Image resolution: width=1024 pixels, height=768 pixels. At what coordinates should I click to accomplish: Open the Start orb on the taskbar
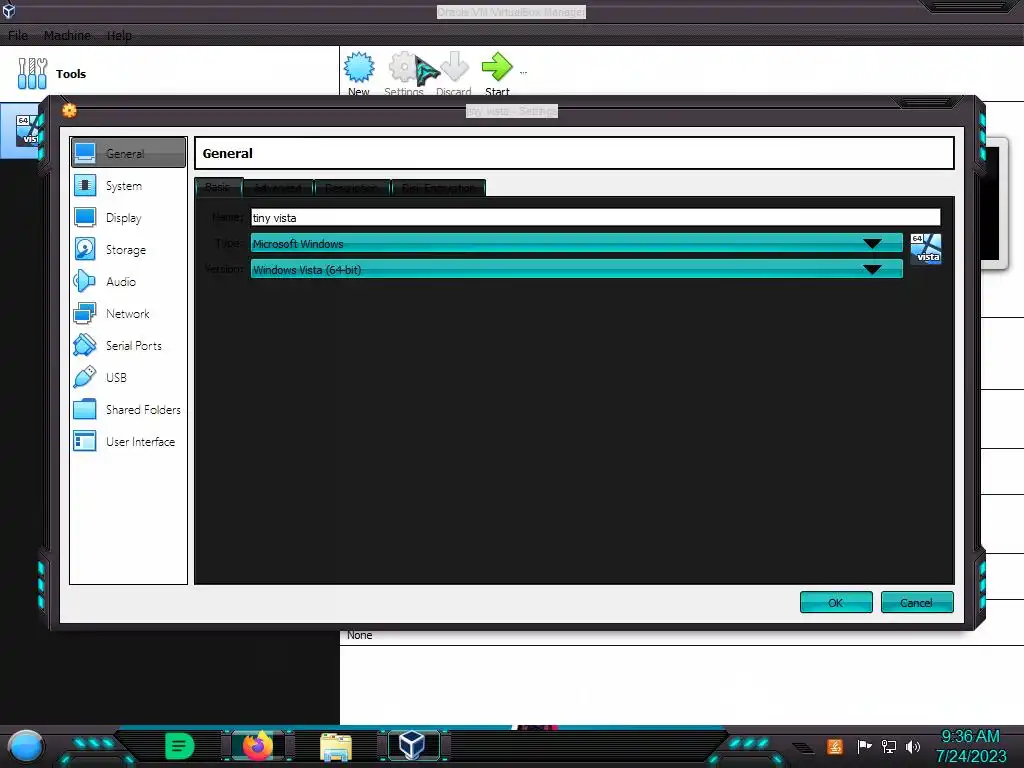[x=26, y=746]
